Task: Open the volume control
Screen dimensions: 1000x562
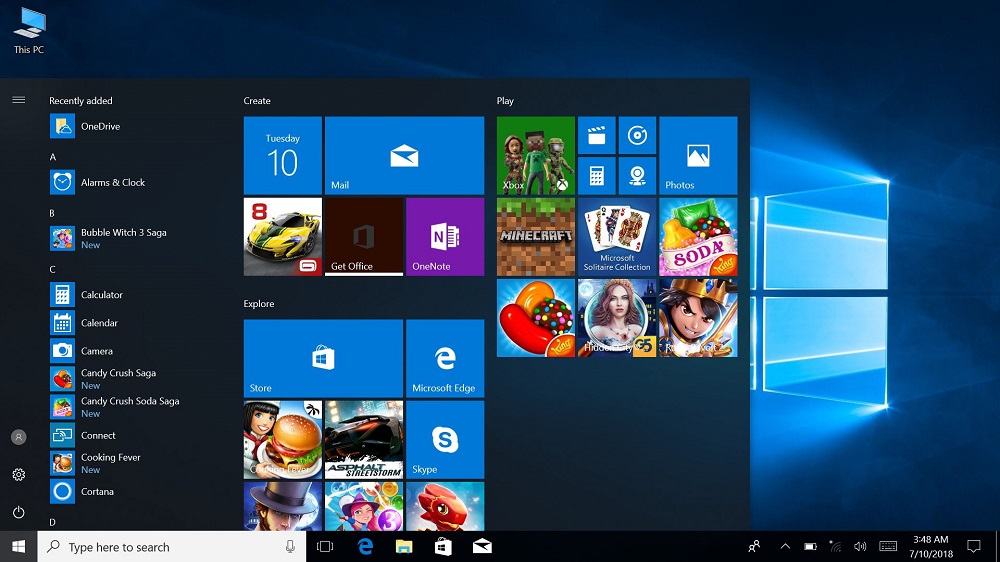Action: [x=860, y=547]
